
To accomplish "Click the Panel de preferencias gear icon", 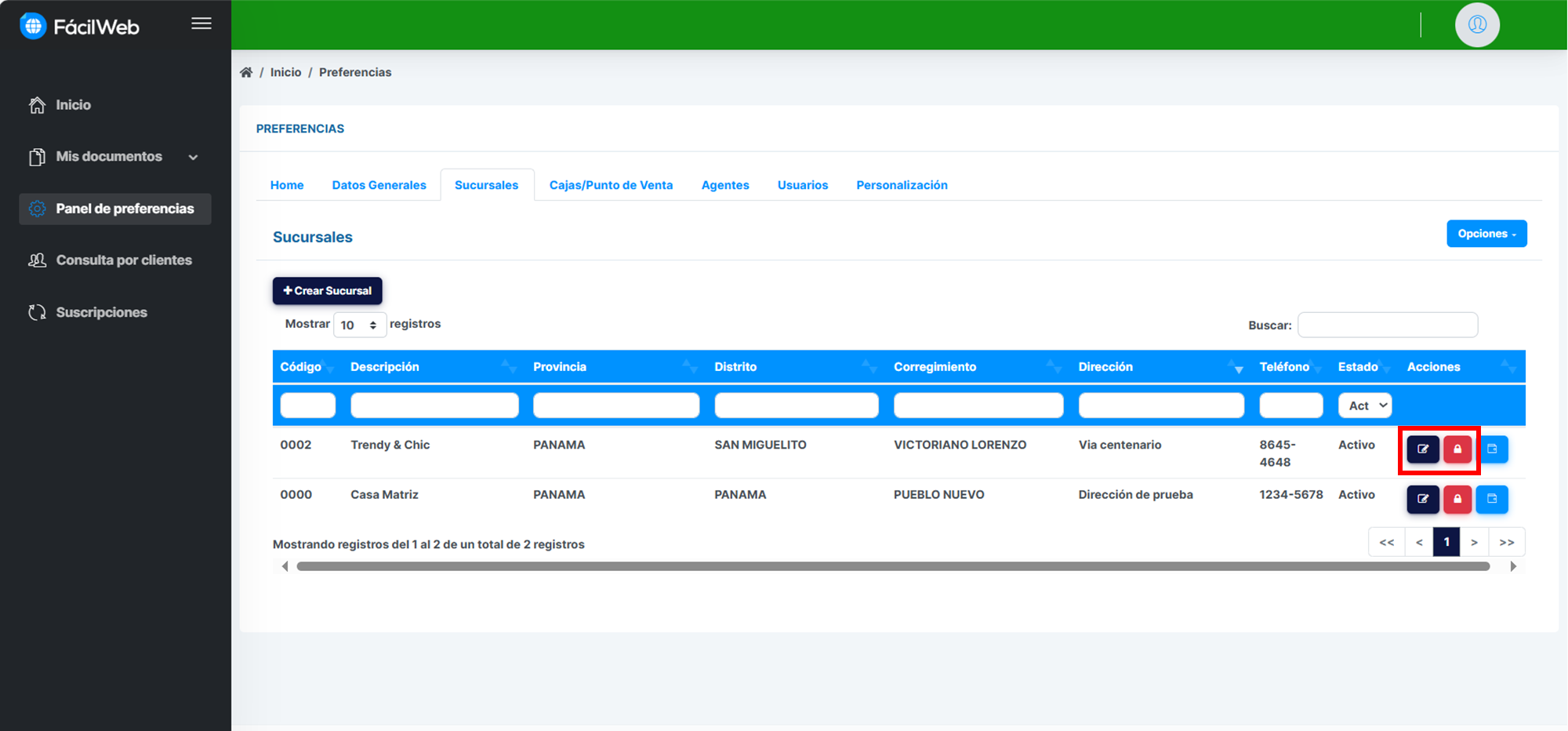I will [x=37, y=209].
